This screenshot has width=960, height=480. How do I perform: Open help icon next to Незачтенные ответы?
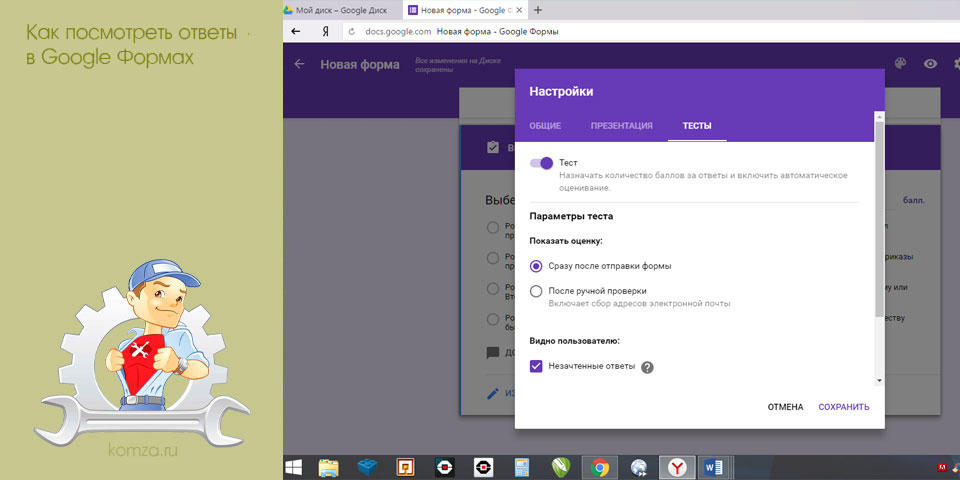click(647, 367)
